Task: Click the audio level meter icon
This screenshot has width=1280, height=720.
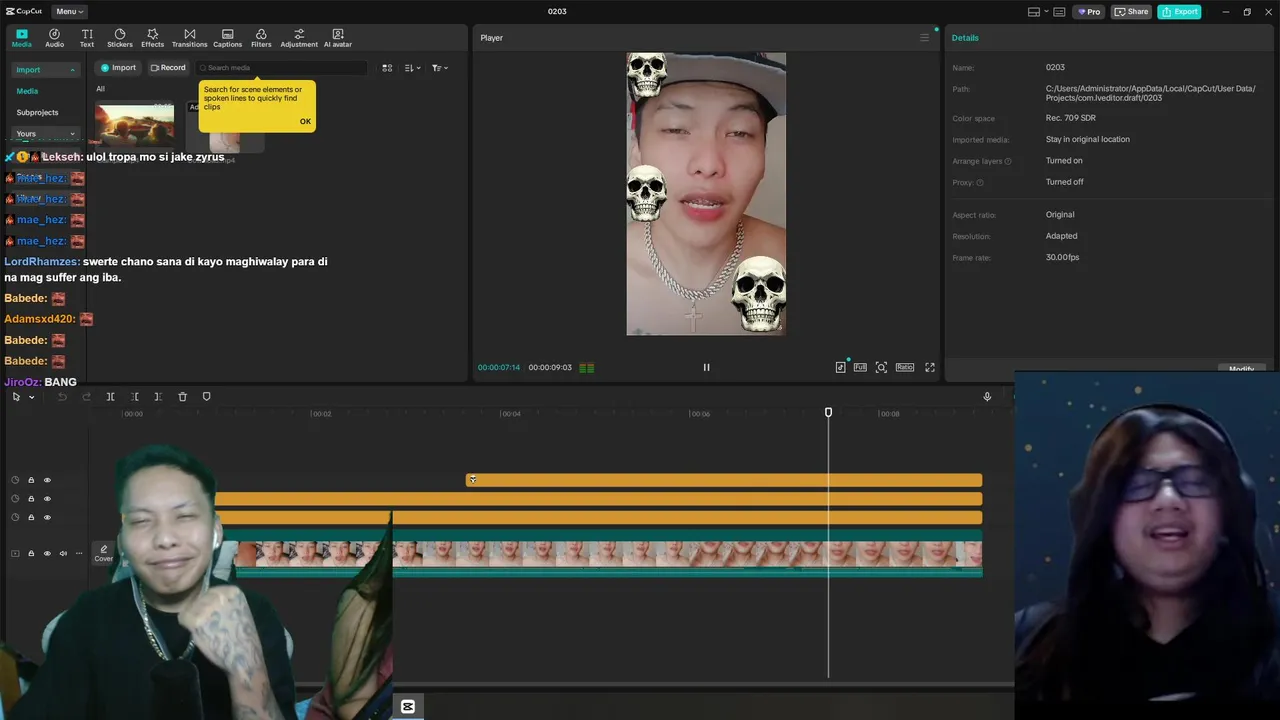Action: click(587, 368)
